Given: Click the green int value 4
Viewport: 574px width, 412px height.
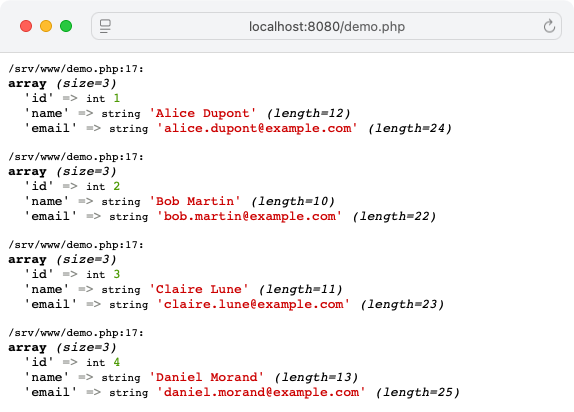Looking at the screenshot, I should [x=117, y=362].
